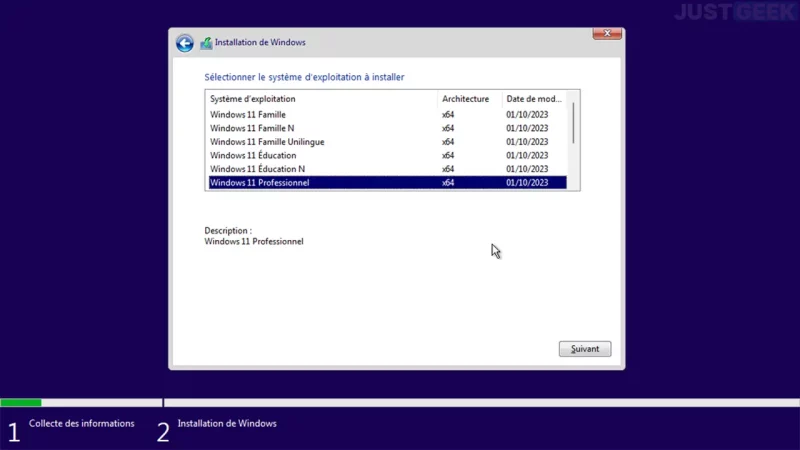Click Installation de Windows step 2 label
Screen dimensions: 800x450
click(227, 423)
